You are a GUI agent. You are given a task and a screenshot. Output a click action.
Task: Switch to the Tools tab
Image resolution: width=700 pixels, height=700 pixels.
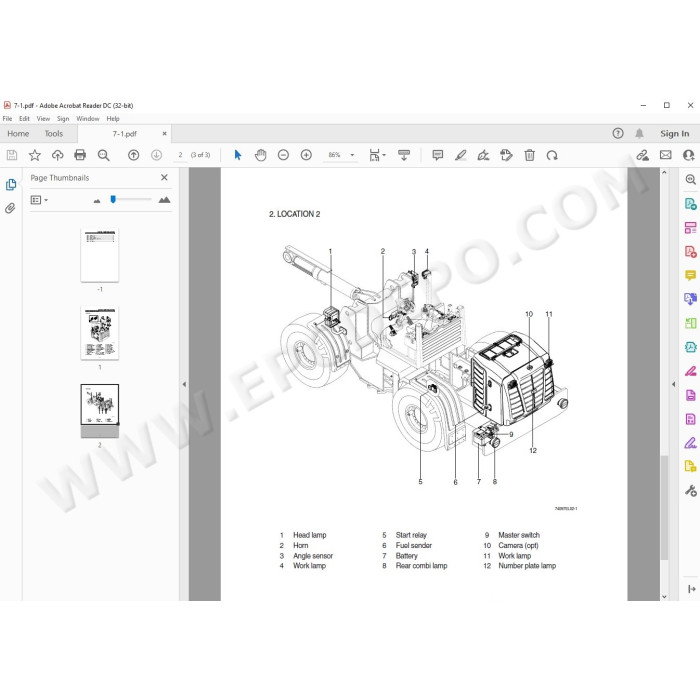pyautogui.click(x=54, y=133)
